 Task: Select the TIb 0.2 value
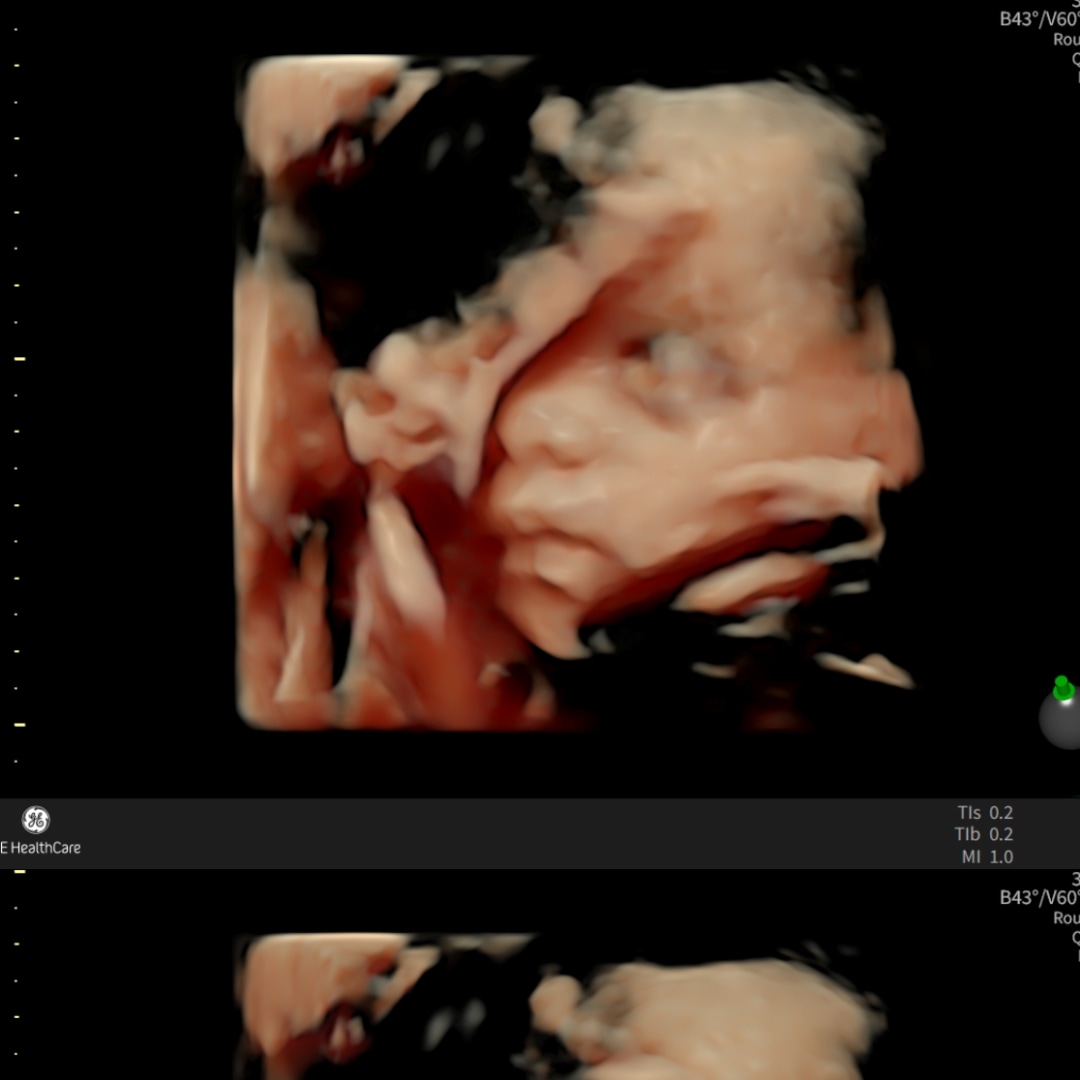(984, 834)
